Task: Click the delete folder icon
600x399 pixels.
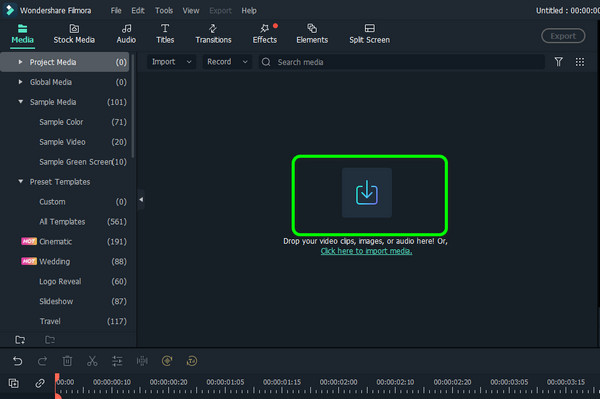Action: click(50, 340)
